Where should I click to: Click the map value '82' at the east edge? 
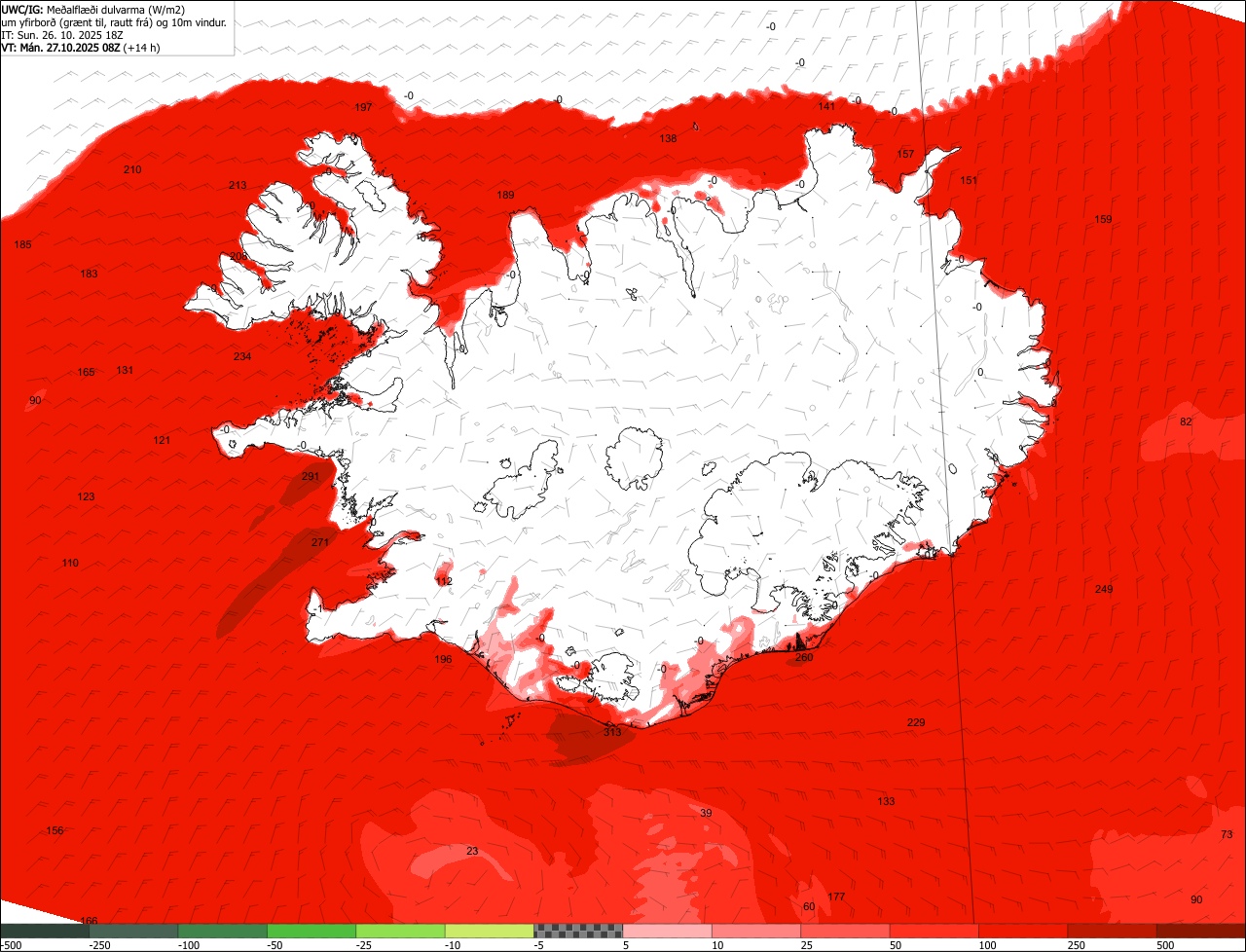[x=1186, y=422]
